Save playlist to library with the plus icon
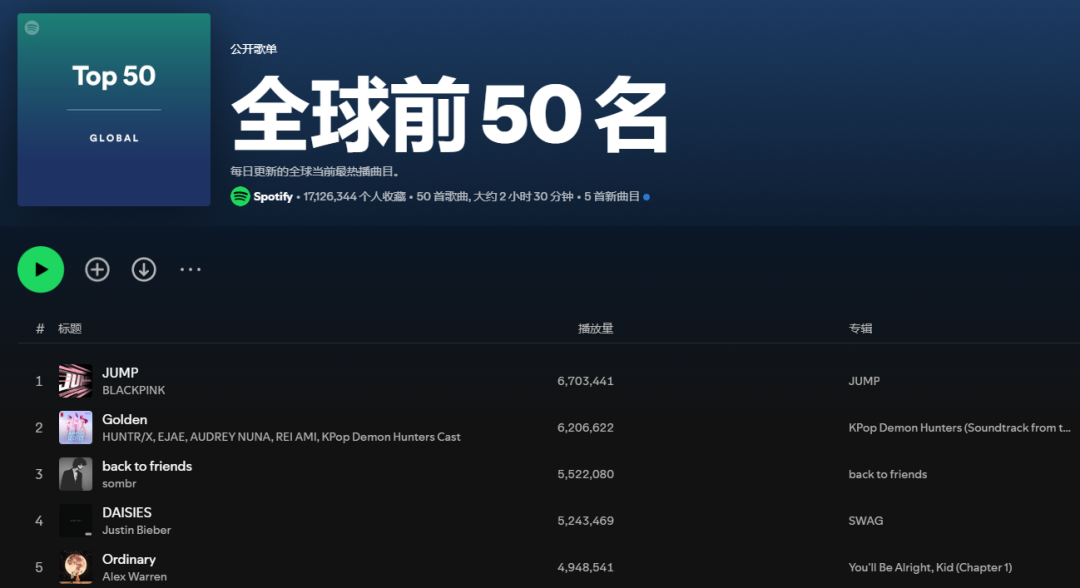1080x588 pixels. pos(97,269)
